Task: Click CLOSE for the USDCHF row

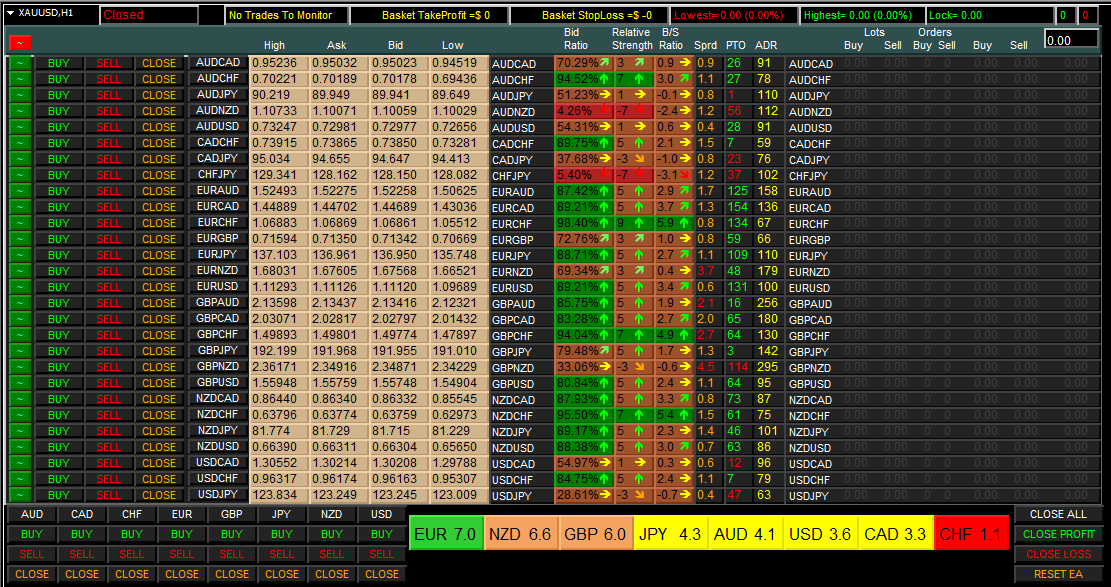Action: click(159, 479)
